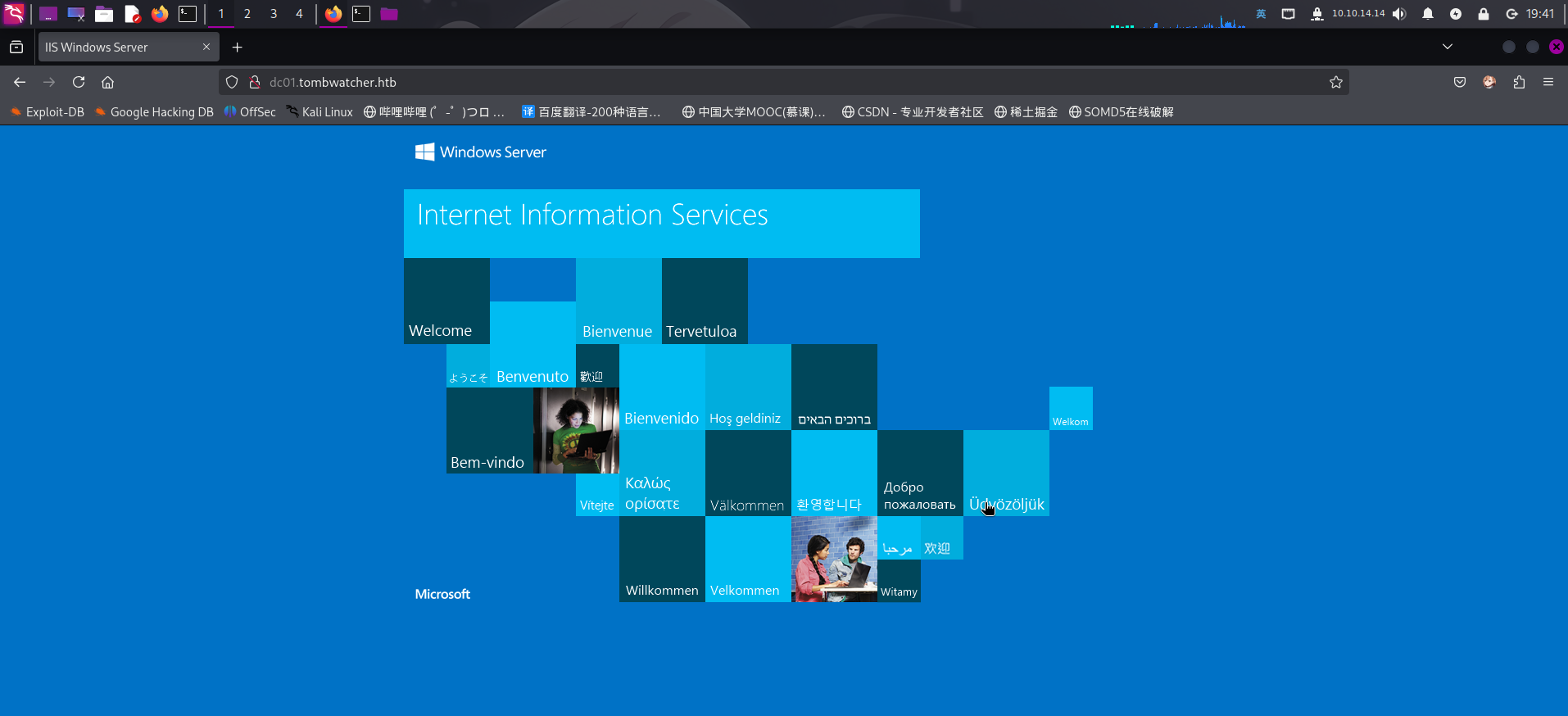Open the 稀土掘金 bookmark
Viewport: 1568px width, 716px height.
(x=1026, y=112)
